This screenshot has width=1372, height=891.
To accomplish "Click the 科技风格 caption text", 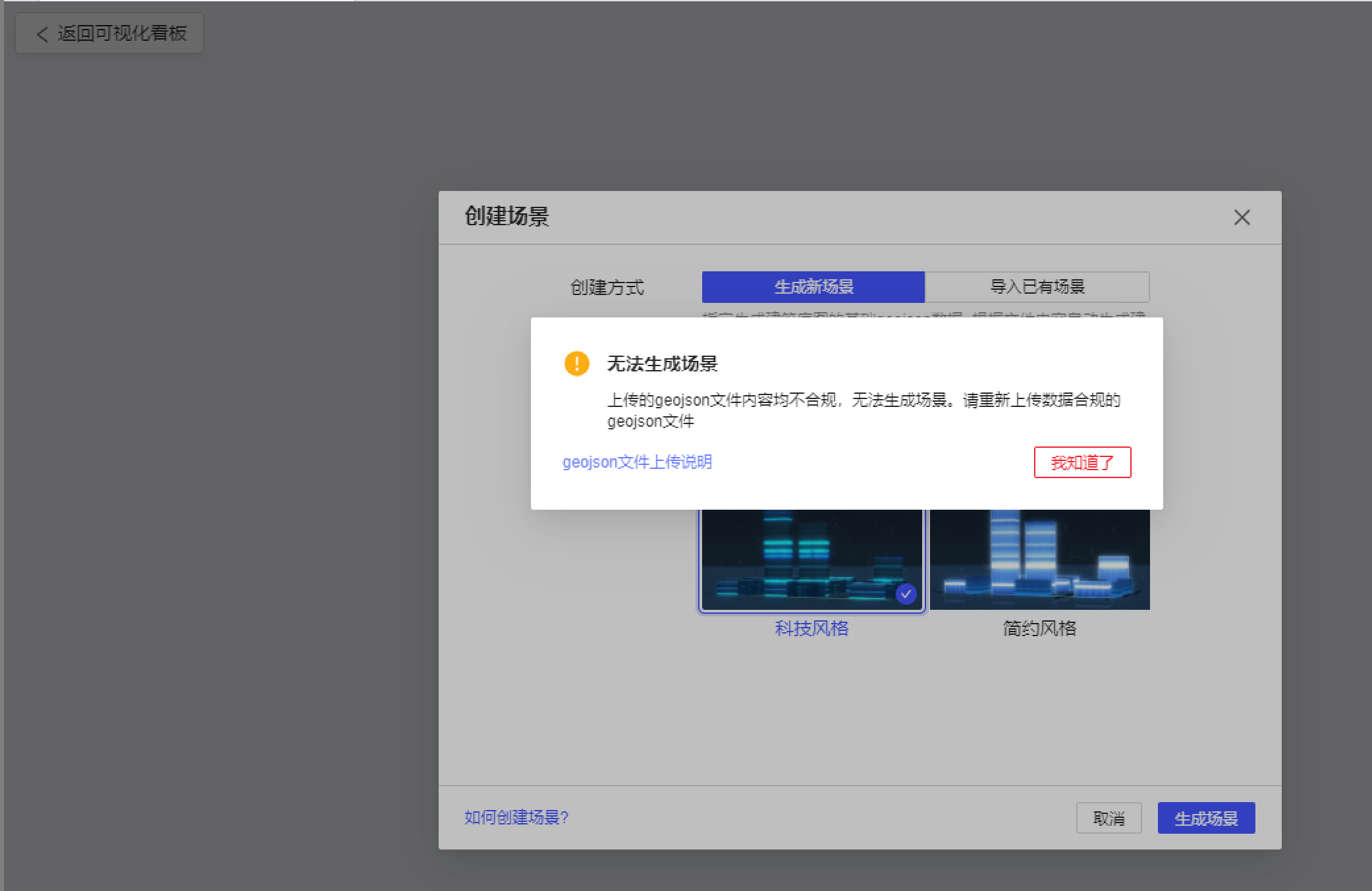I will pyautogui.click(x=811, y=628).
